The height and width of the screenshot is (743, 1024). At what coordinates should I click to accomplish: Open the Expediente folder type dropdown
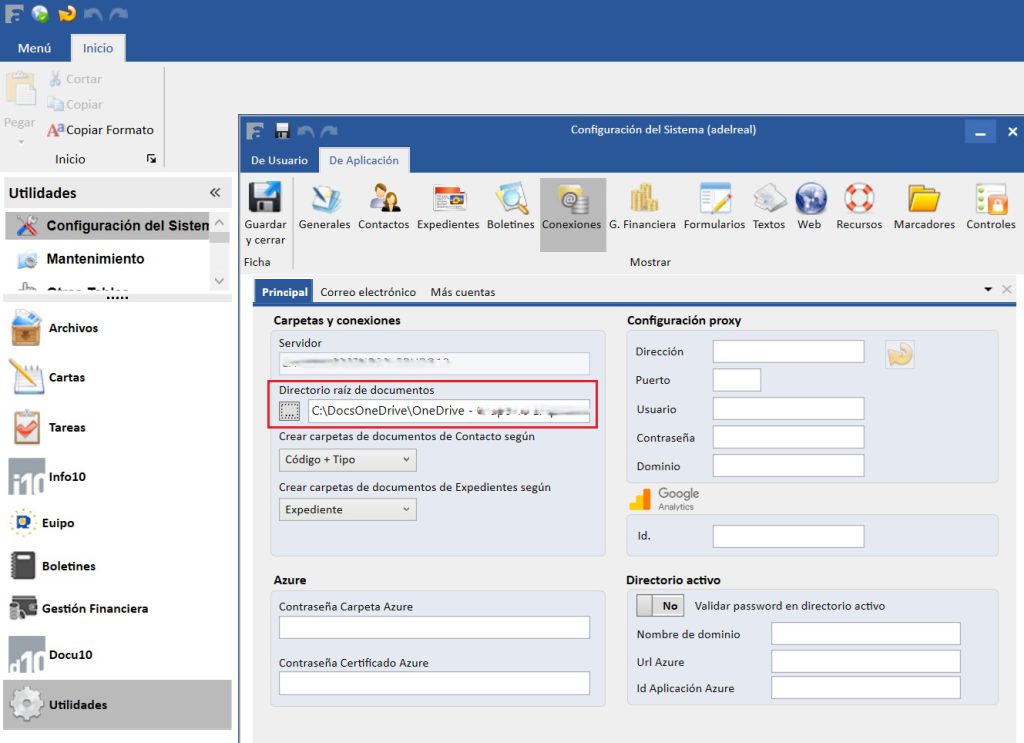pos(348,510)
